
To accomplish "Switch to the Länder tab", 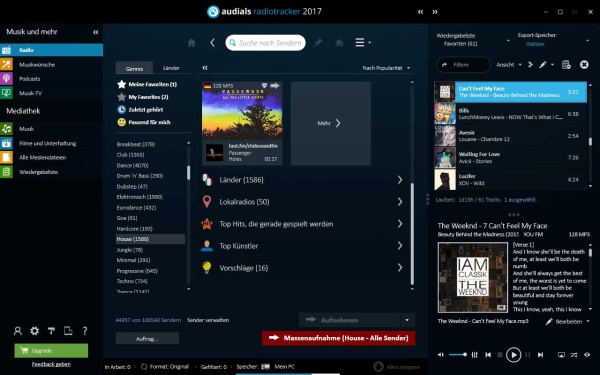I will [171, 68].
